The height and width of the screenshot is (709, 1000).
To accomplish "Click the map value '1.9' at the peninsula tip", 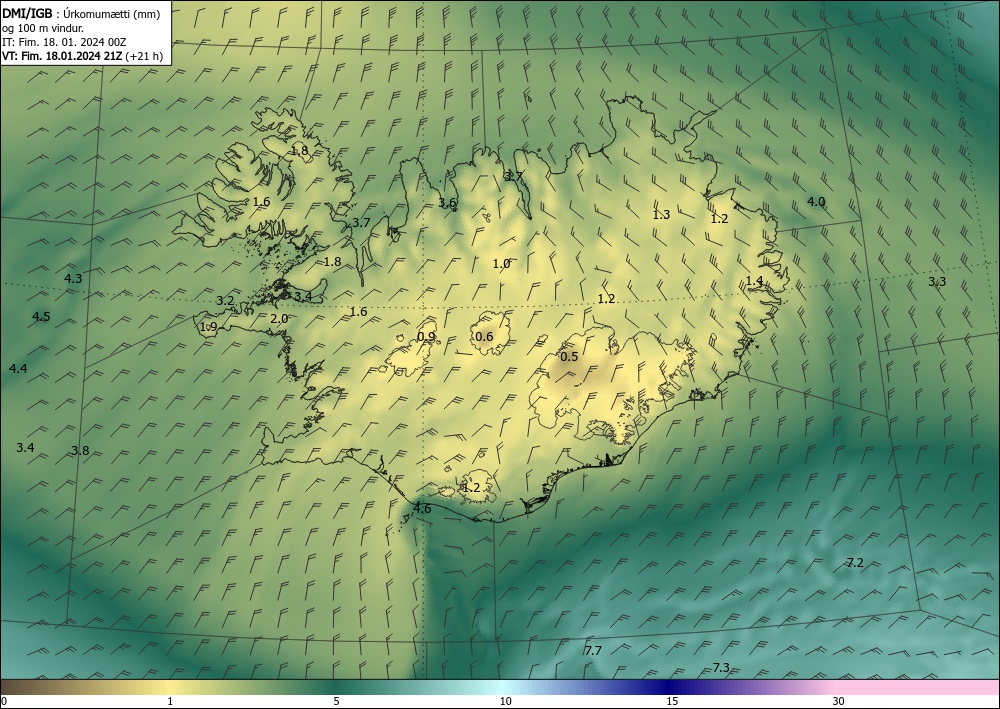I will 209,327.
